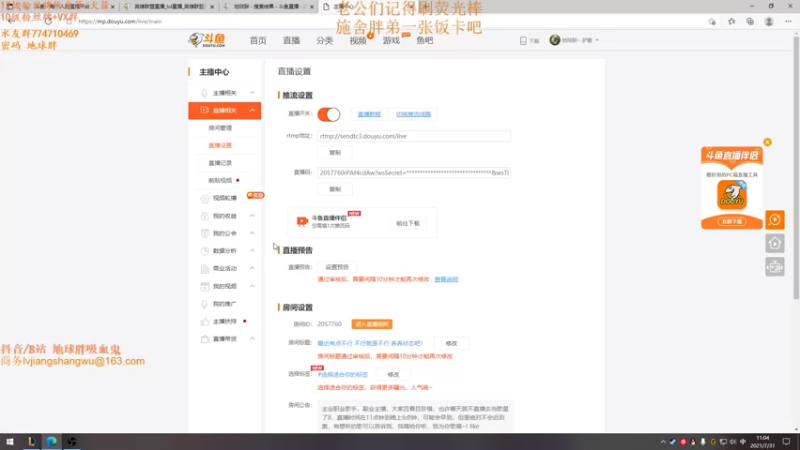Click the 商业活动 sidebar icon
The width and height of the screenshot is (800, 450).
(x=205, y=268)
